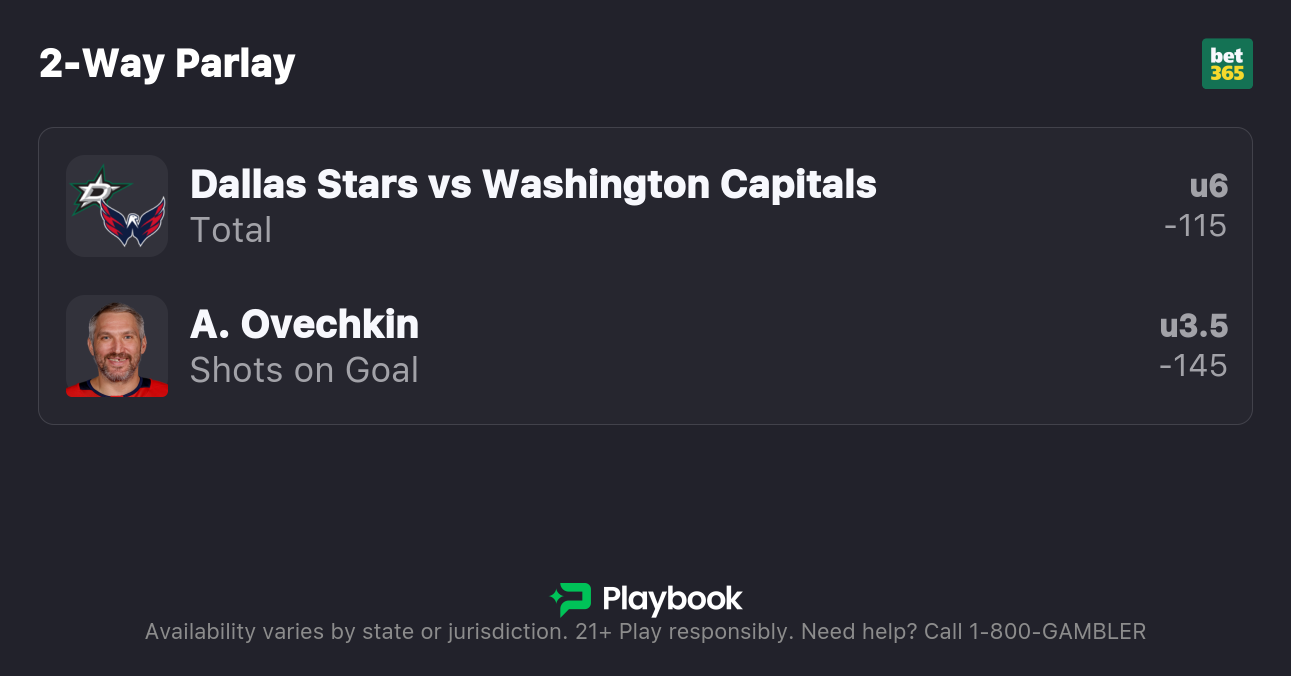1291x676 pixels.
Task: Click the Total market label
Action: click(231, 230)
